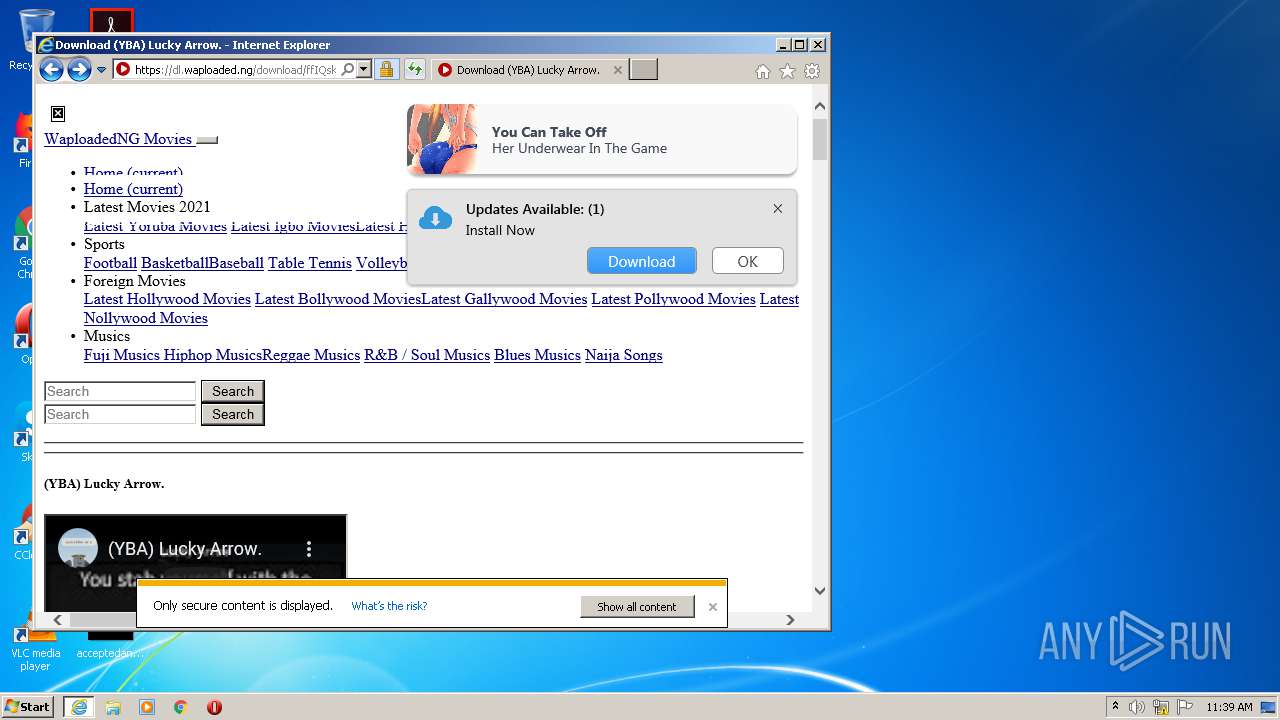Click the broken image icon on page
The width and height of the screenshot is (1280, 720).
[58, 113]
